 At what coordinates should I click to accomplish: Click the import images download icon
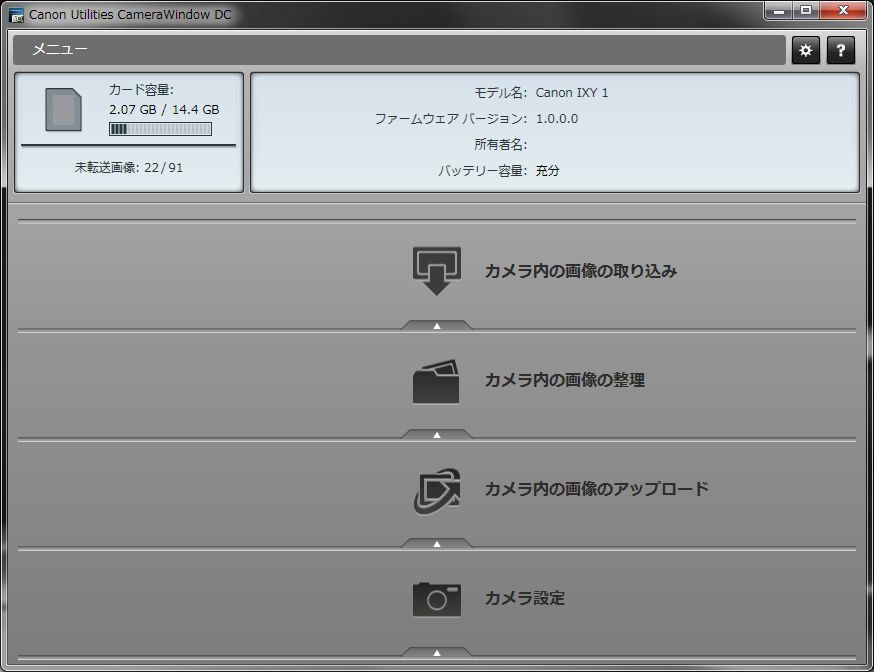click(x=436, y=271)
